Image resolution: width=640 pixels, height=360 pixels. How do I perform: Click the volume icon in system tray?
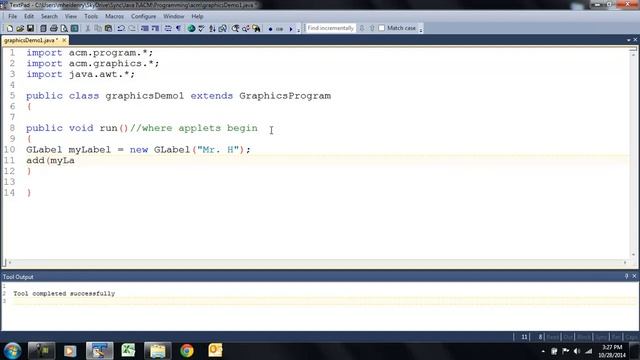(576, 351)
